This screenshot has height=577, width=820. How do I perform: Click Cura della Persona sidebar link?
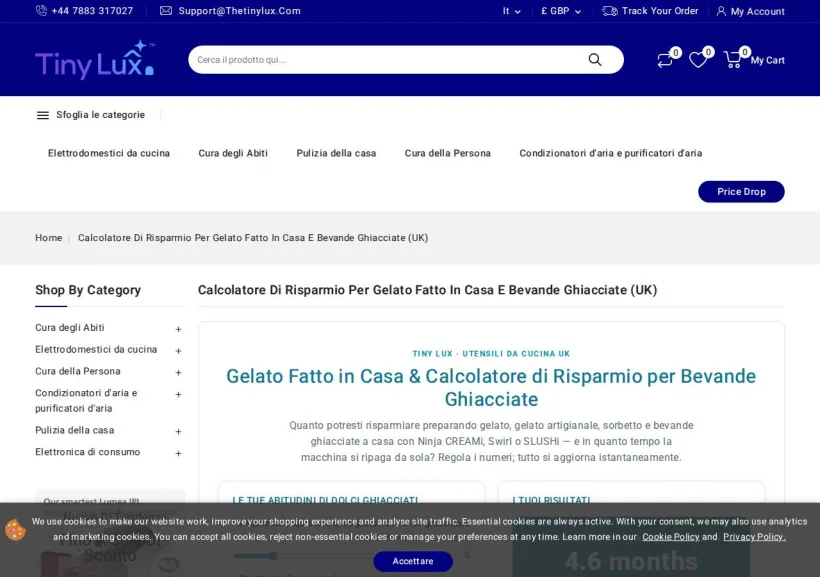77,371
